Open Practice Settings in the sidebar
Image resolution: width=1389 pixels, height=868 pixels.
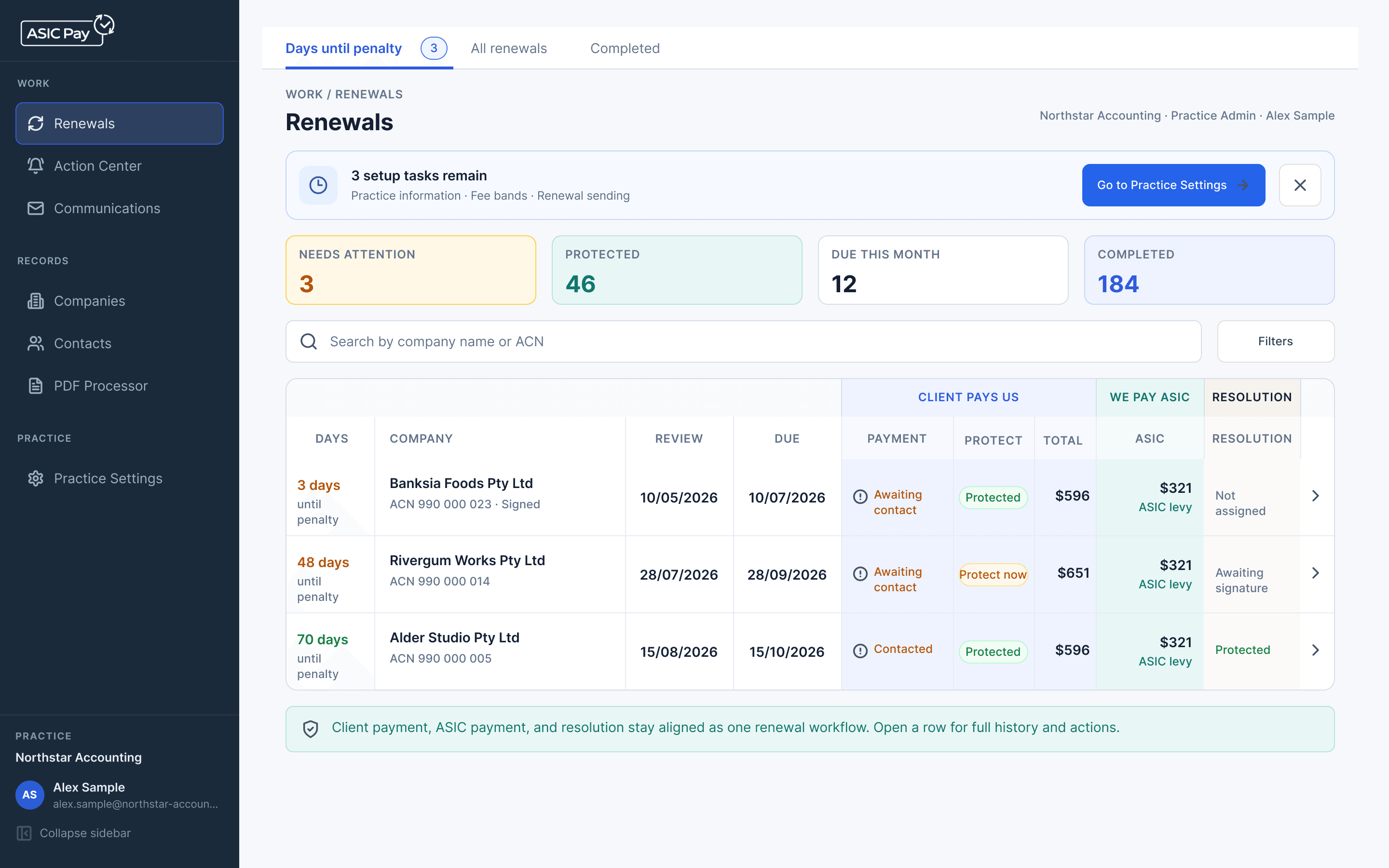tap(120, 478)
